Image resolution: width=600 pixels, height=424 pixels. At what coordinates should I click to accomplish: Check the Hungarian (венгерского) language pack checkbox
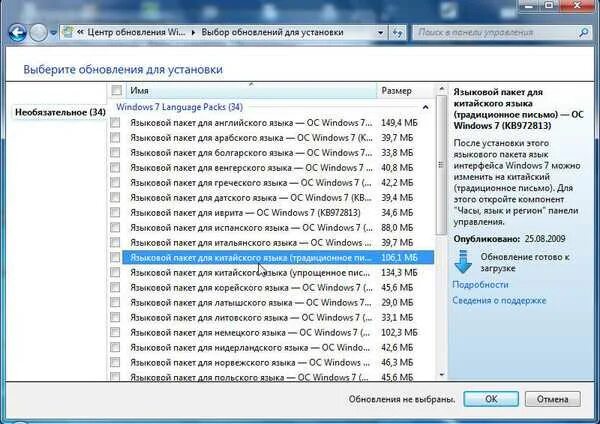pyautogui.click(x=115, y=167)
